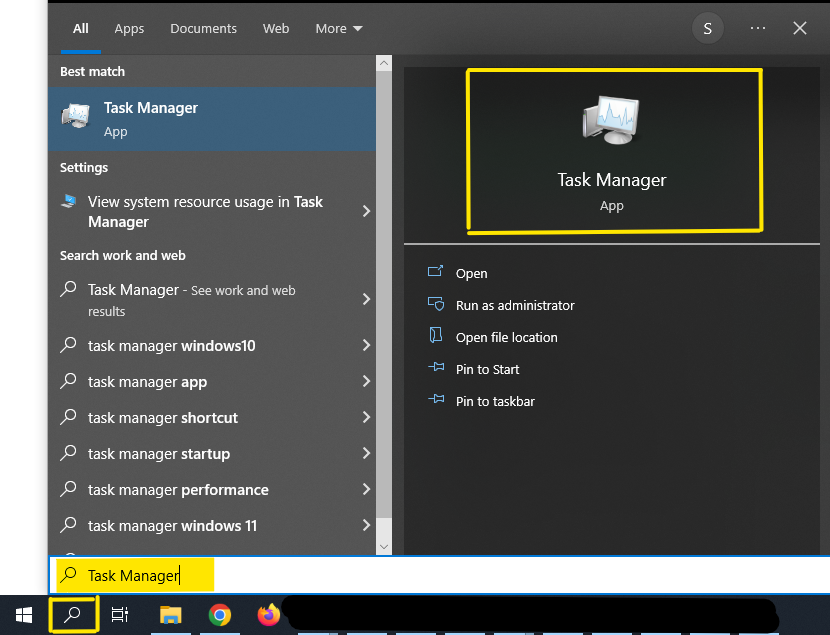Open Task Manager best match result
The width and height of the screenshot is (830, 635).
212,119
